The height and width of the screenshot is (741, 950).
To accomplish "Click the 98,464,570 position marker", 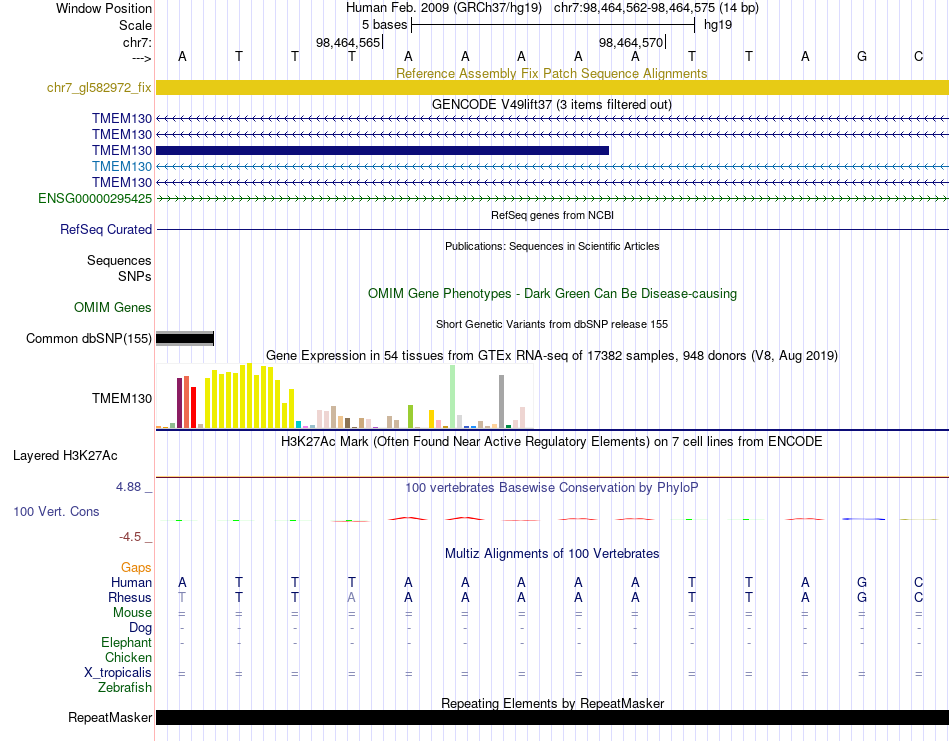I will (x=631, y=42).
